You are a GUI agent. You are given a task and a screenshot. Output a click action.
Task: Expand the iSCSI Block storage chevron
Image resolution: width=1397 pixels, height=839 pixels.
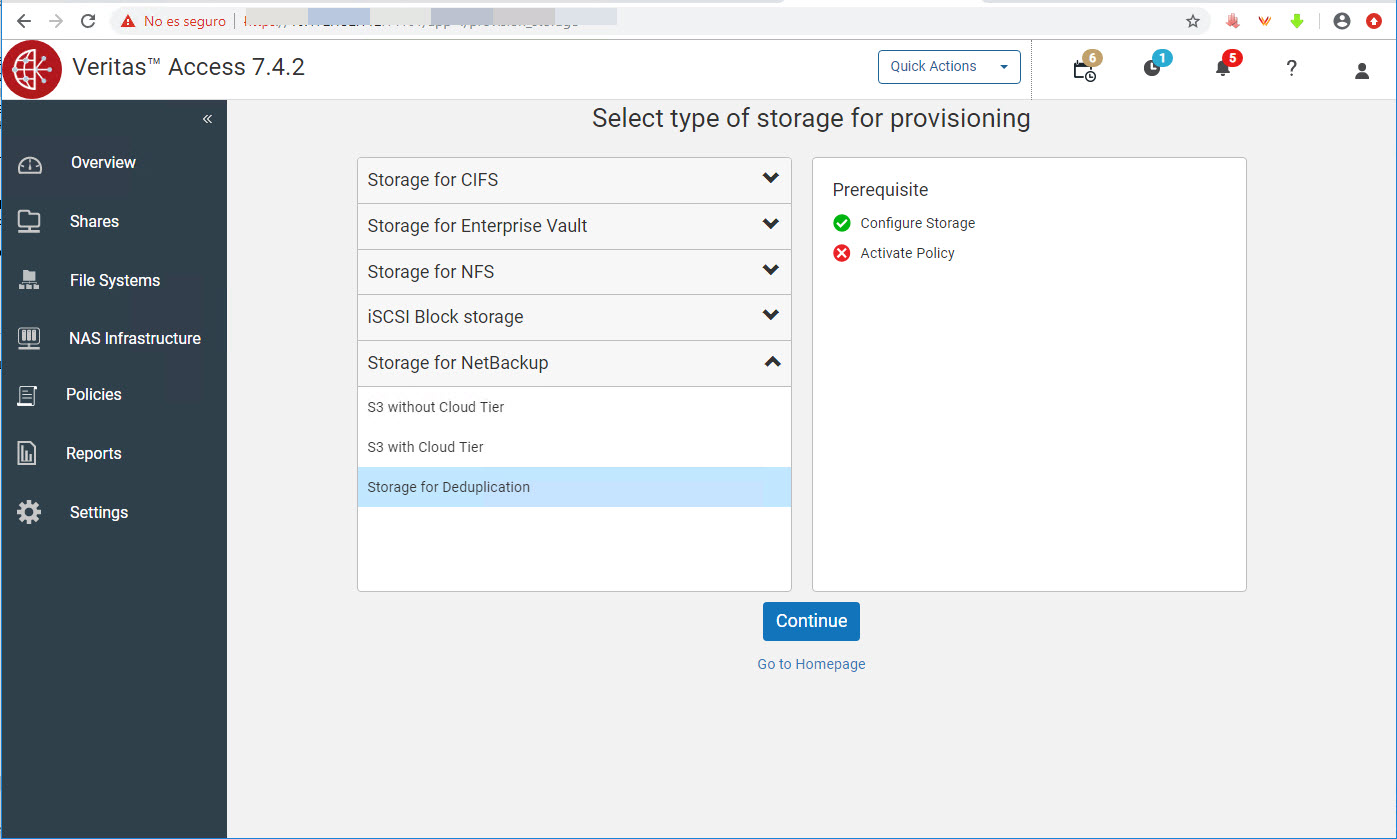pyautogui.click(x=770, y=315)
